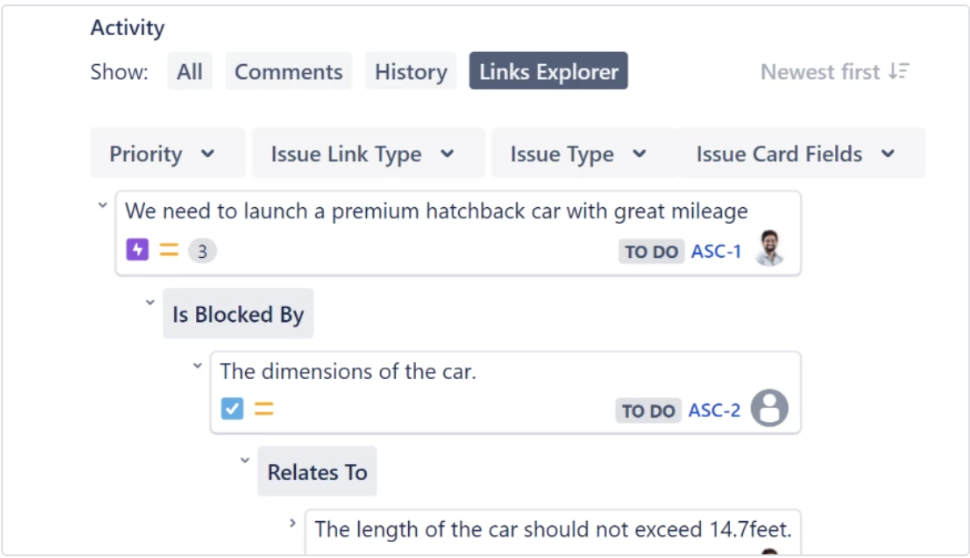Switch to the History tab
This screenshot has width=970, height=558.
coord(411,71)
